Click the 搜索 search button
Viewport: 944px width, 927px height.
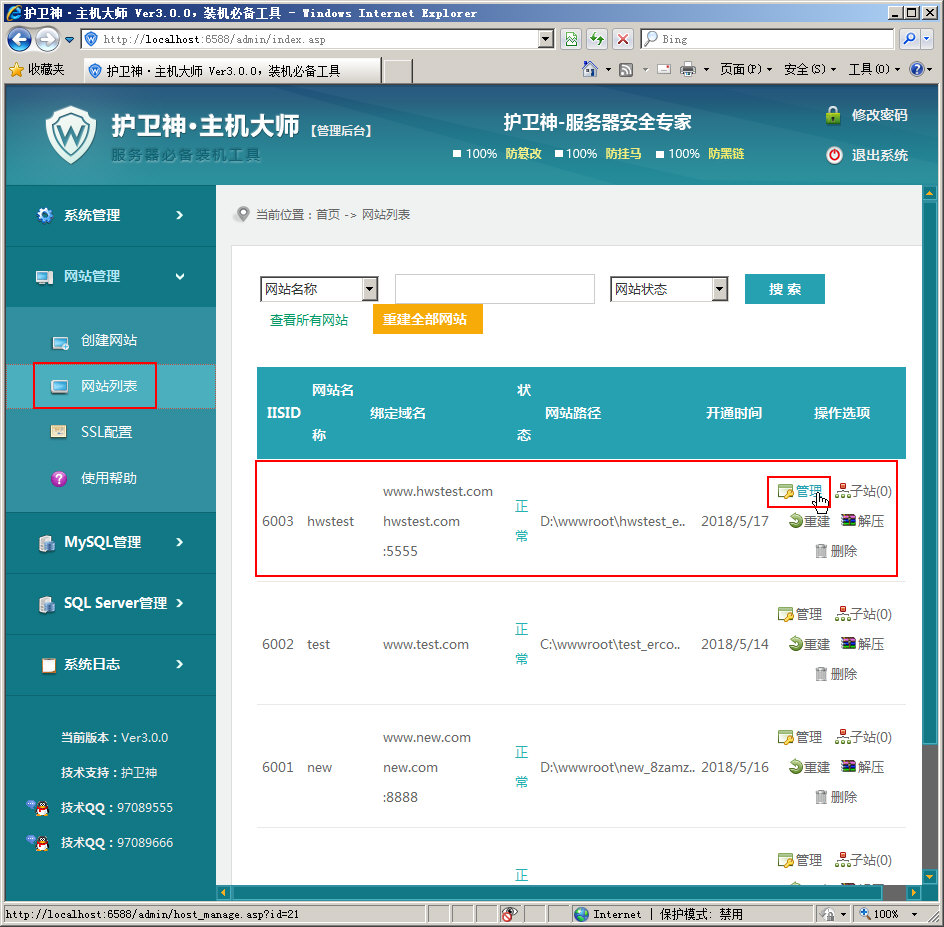pyautogui.click(x=784, y=289)
